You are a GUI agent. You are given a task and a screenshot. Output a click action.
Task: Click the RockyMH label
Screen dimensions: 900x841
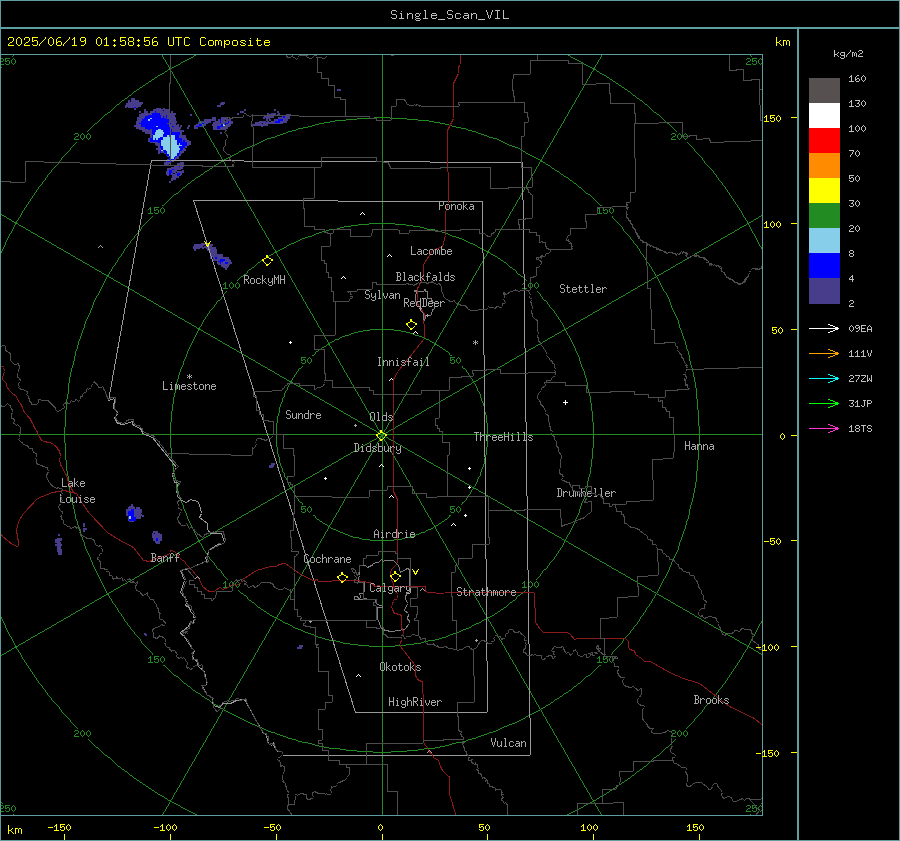tap(264, 280)
